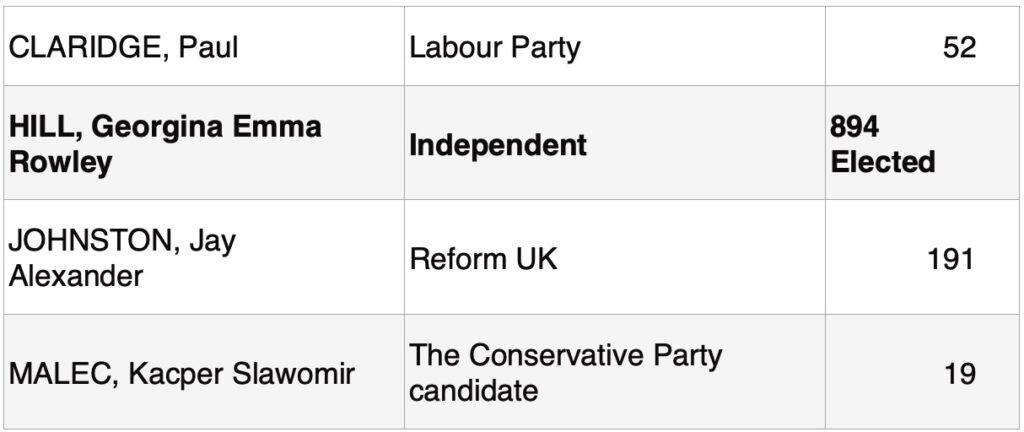Click the word Rowley on second line
This screenshot has width=1024, height=432.
coord(60,162)
